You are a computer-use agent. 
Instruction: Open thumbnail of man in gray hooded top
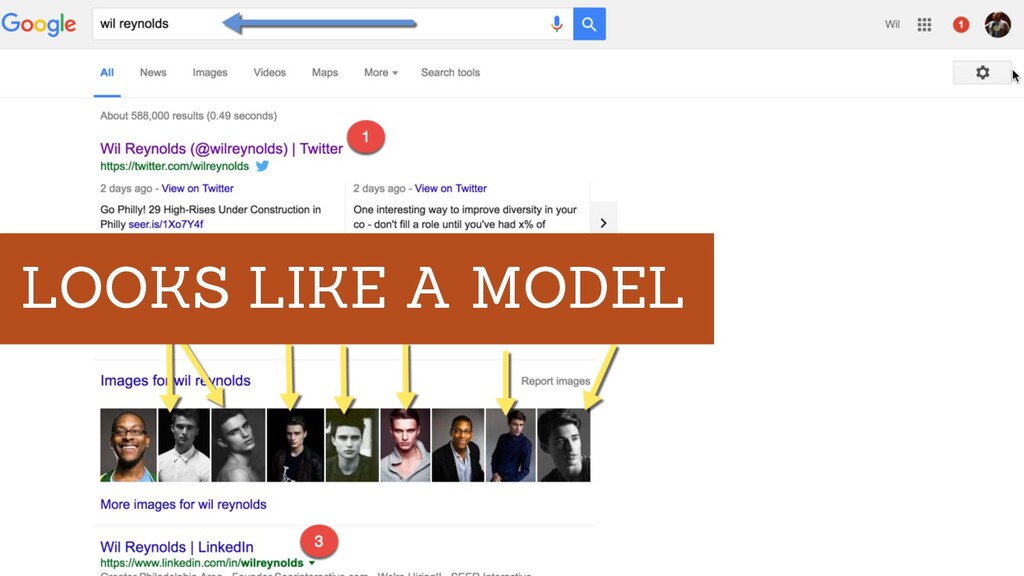(x=405, y=445)
